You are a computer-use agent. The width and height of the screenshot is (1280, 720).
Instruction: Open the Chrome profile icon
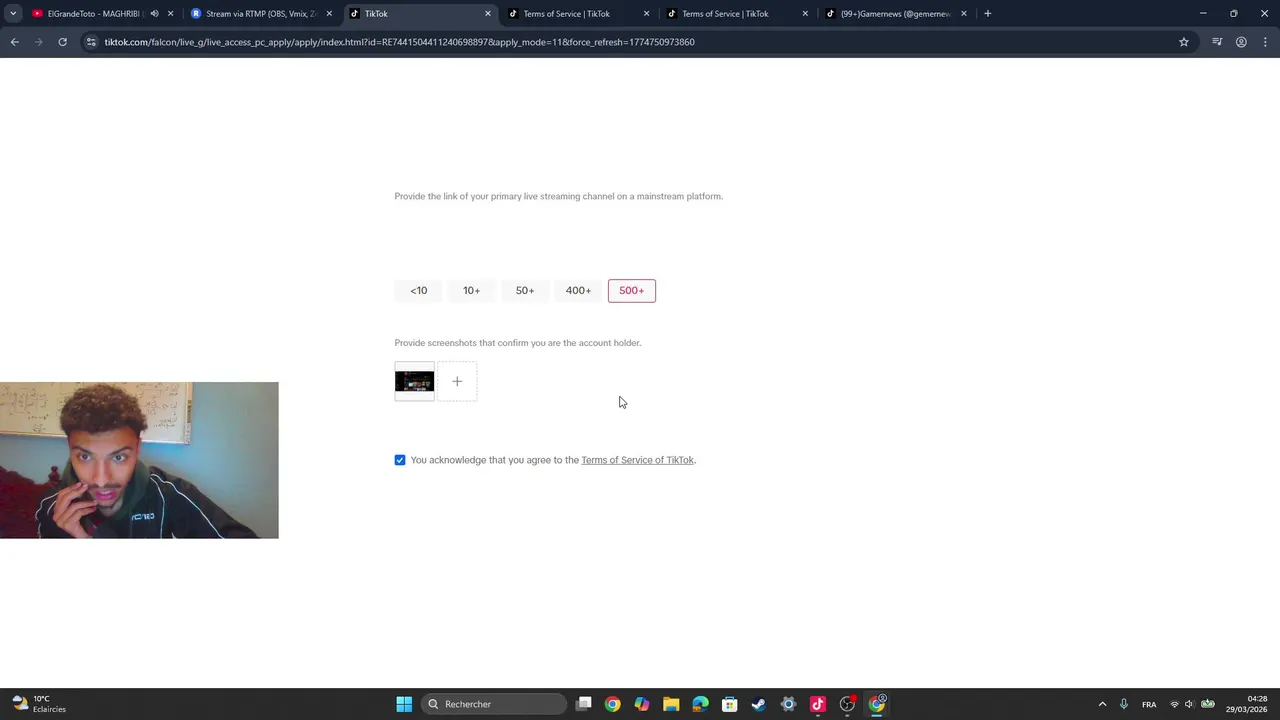[x=1241, y=42]
